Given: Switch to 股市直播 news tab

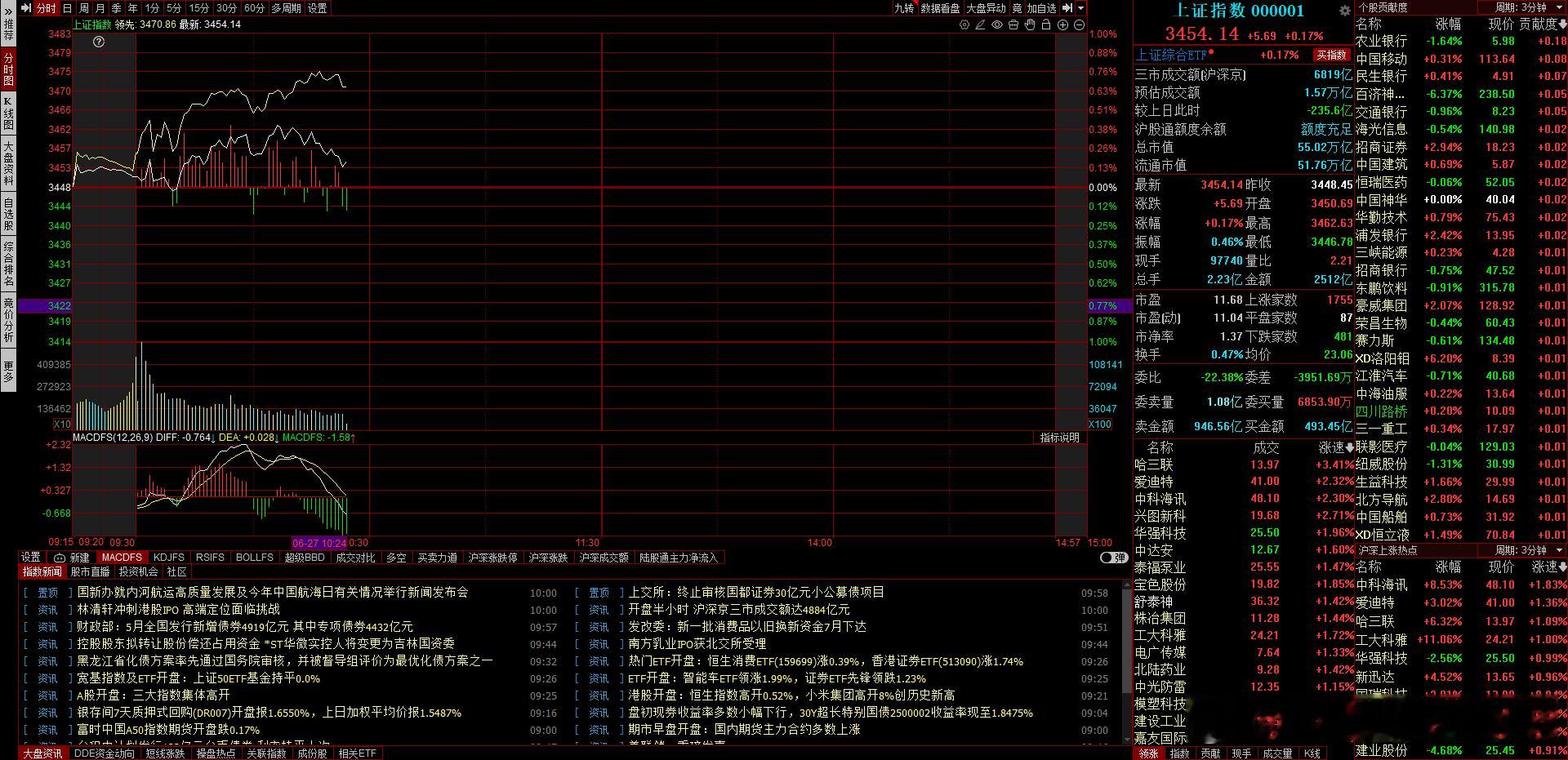Looking at the screenshot, I should tap(90, 571).
